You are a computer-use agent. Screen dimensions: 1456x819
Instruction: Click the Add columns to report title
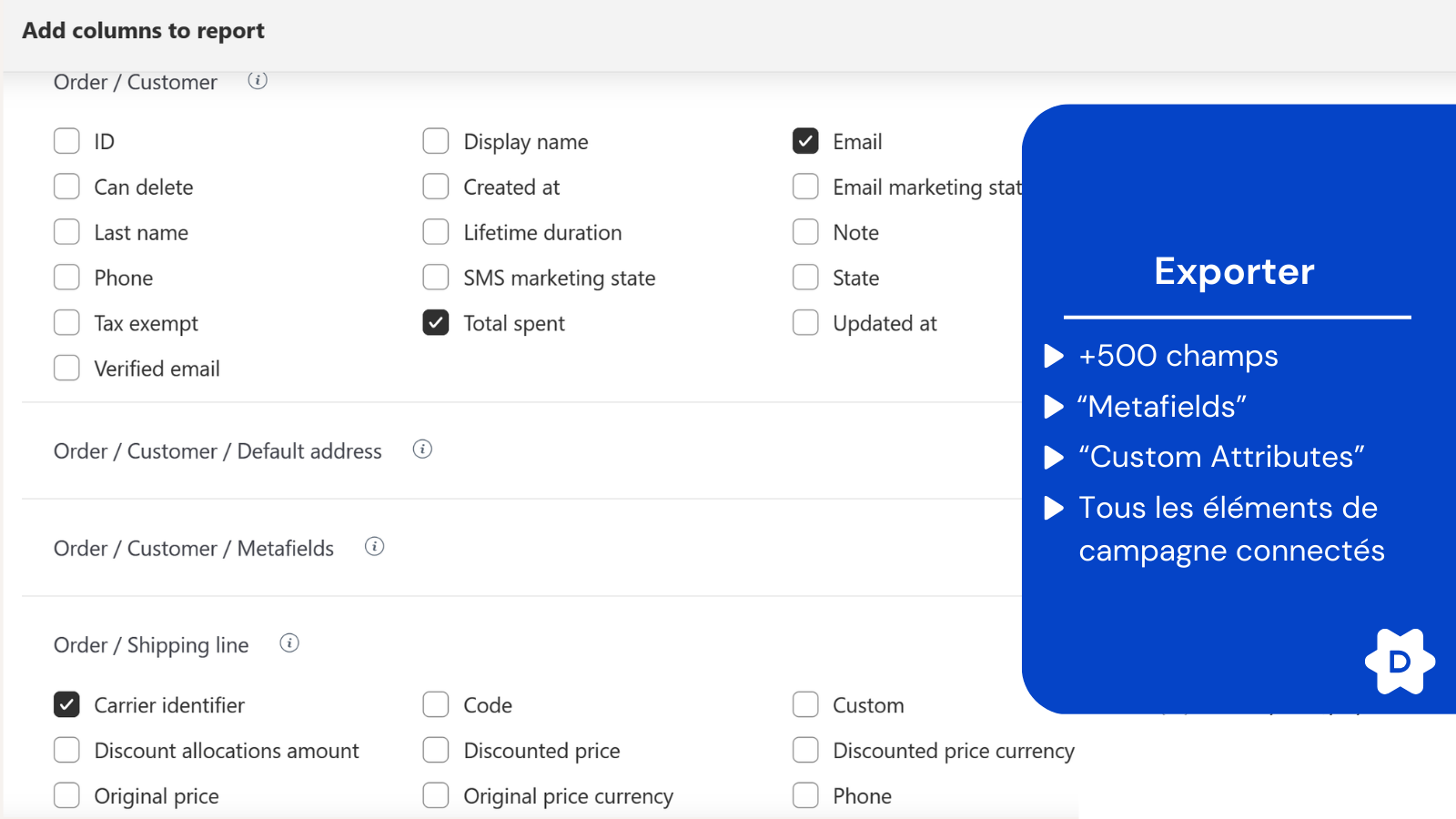(x=143, y=31)
